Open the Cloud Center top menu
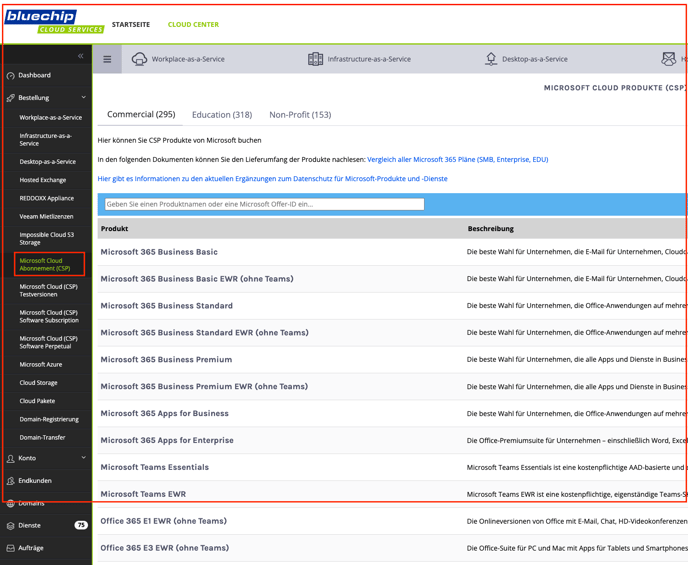 click(193, 25)
